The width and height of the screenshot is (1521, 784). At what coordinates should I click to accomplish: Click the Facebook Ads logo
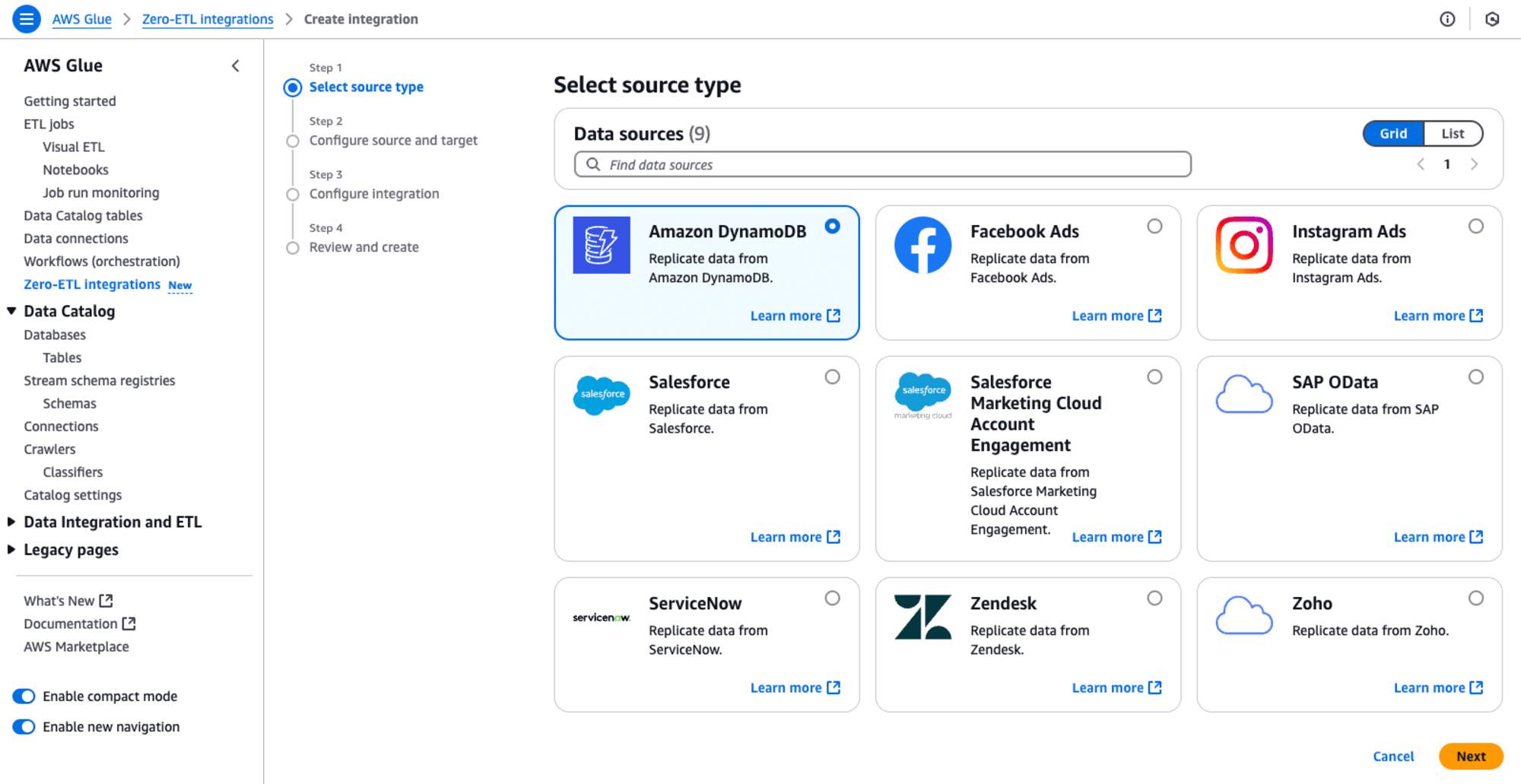(x=922, y=245)
